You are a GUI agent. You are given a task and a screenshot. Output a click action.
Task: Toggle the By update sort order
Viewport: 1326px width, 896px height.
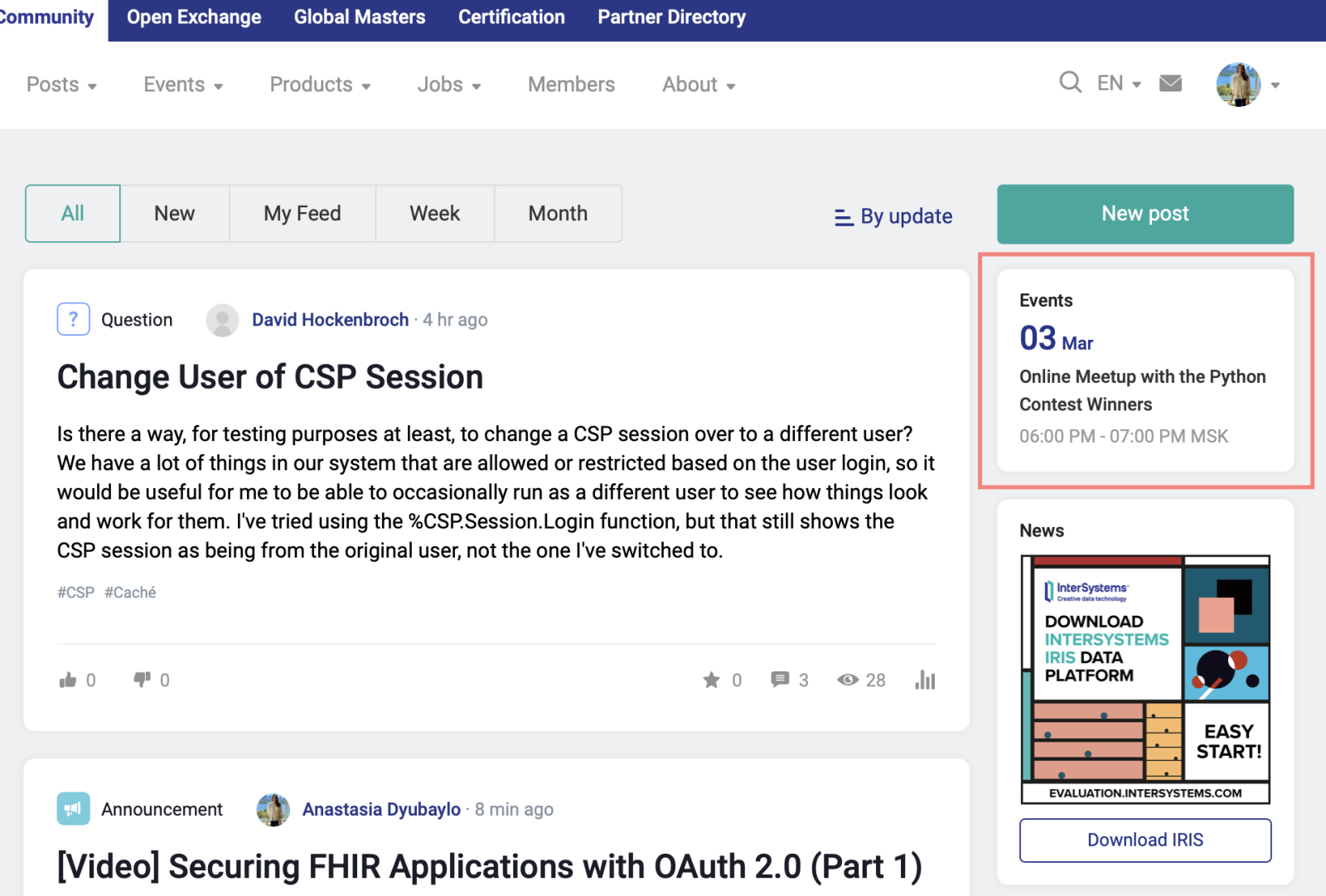click(893, 216)
